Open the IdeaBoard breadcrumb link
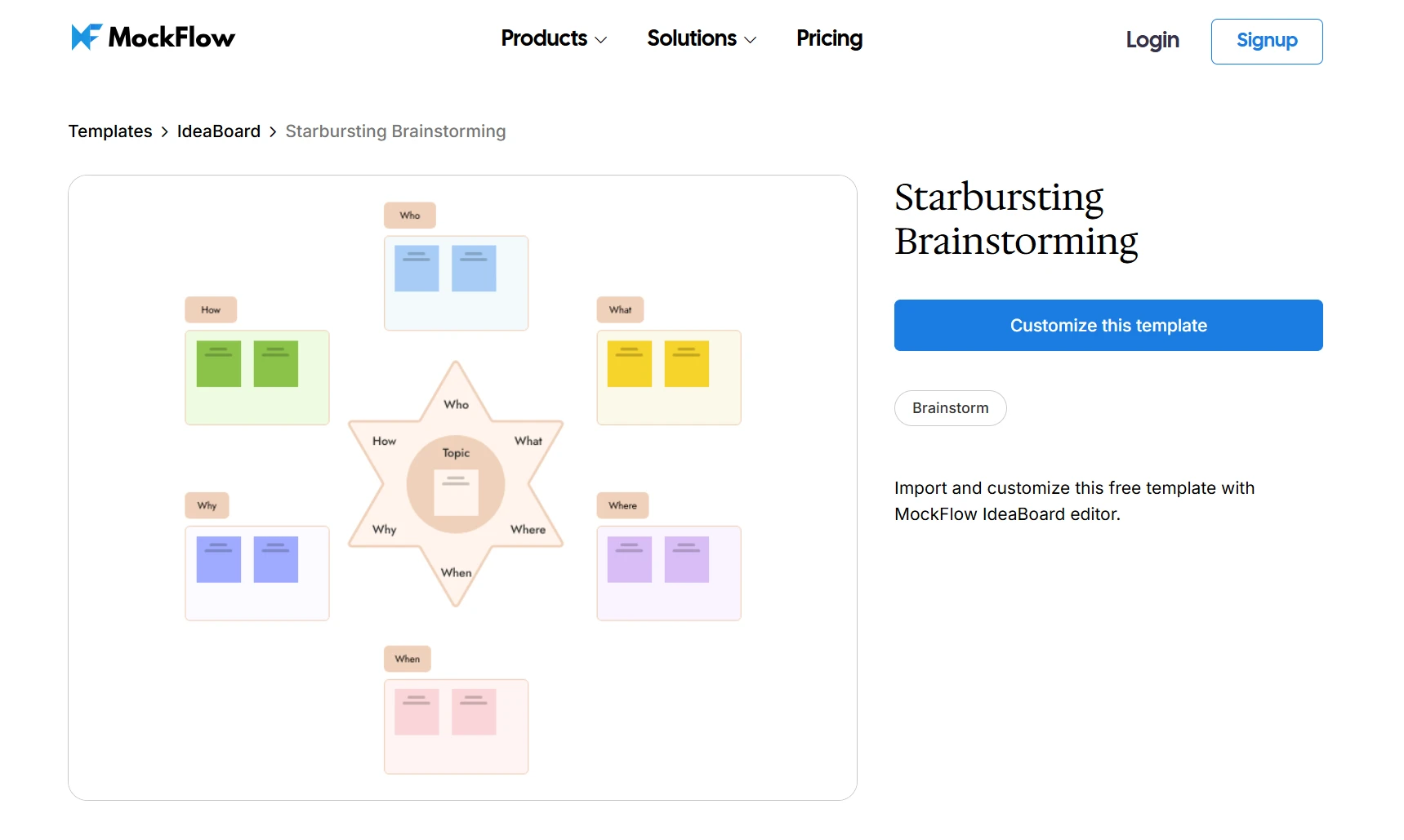 (217, 131)
